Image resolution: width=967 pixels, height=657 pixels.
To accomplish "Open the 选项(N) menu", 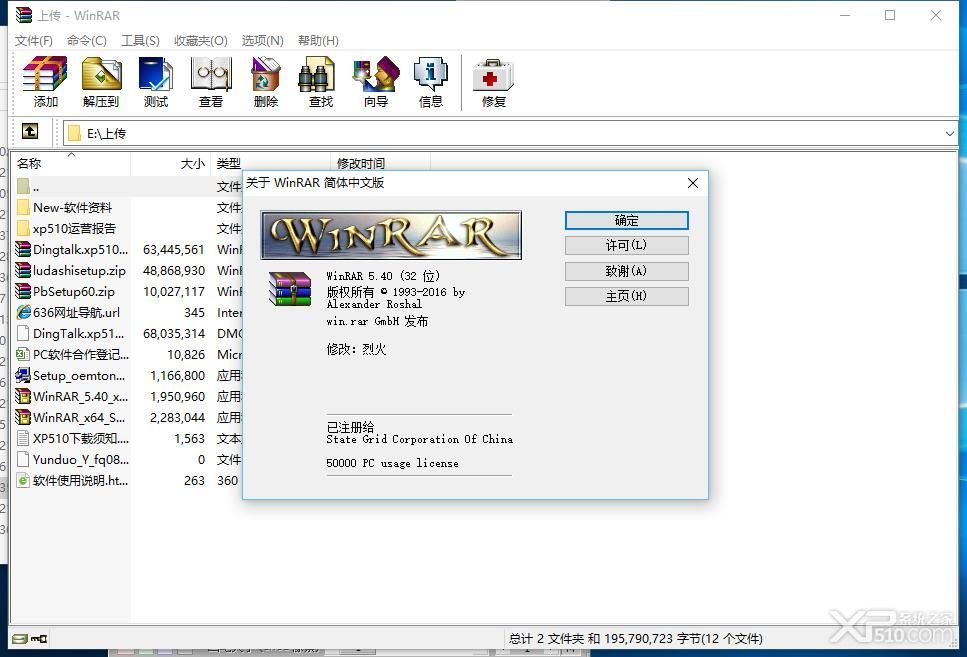I will (x=262, y=41).
